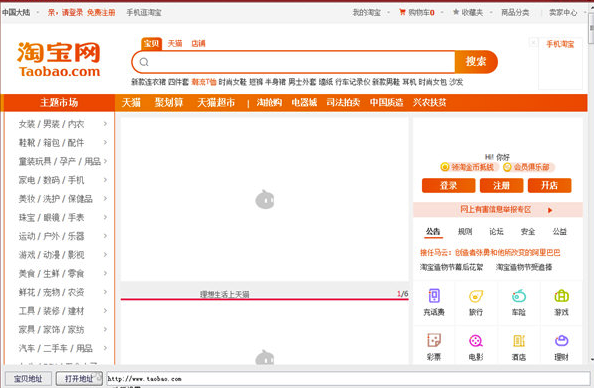
Task: Select the 天猫 search tab
Action: [175, 44]
